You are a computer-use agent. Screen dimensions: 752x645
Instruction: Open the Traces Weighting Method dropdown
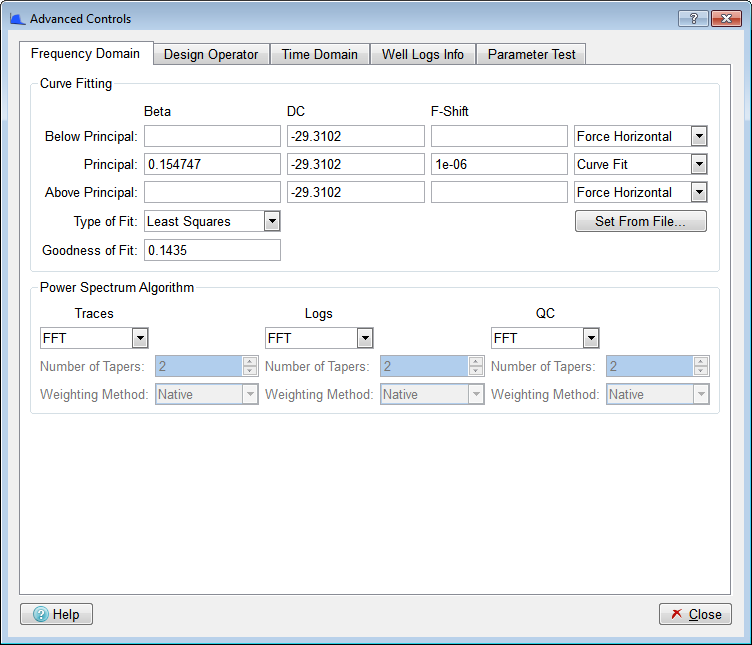(x=207, y=394)
